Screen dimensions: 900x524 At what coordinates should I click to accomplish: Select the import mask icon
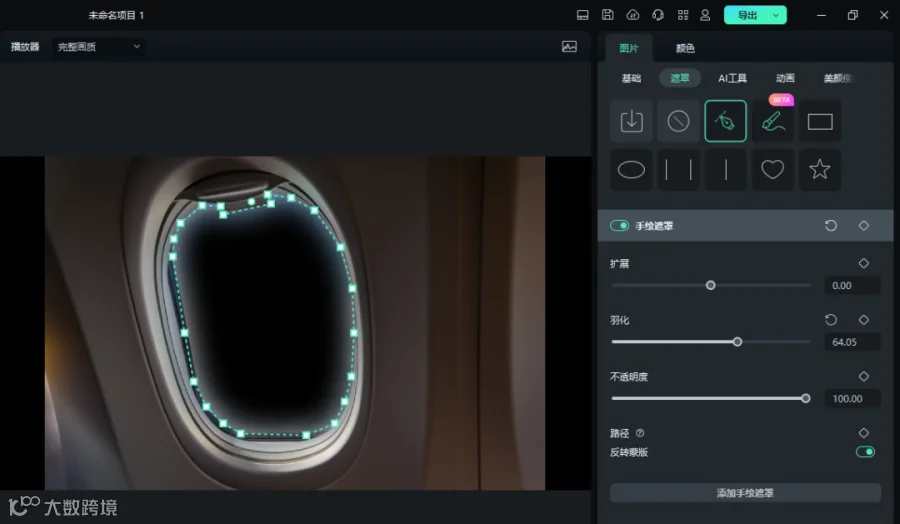[631, 121]
